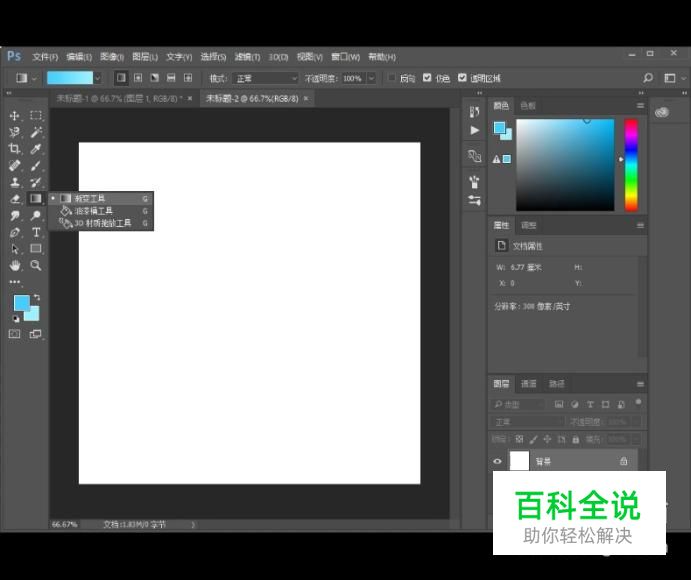Select the Brush tool

tap(36, 166)
